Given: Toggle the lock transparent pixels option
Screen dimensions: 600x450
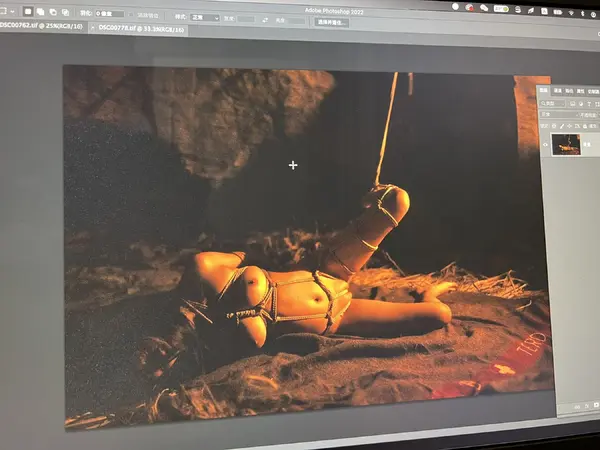Looking at the screenshot, I should pyautogui.click(x=553, y=125).
